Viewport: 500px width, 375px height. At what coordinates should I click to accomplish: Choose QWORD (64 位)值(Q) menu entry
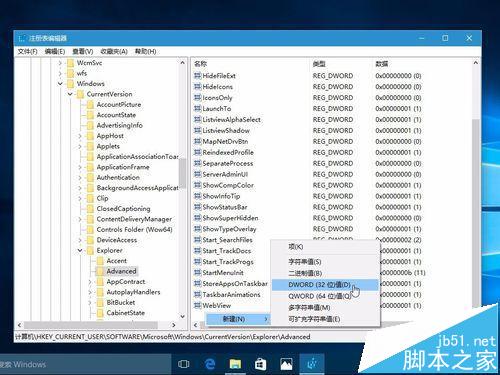coord(325,296)
